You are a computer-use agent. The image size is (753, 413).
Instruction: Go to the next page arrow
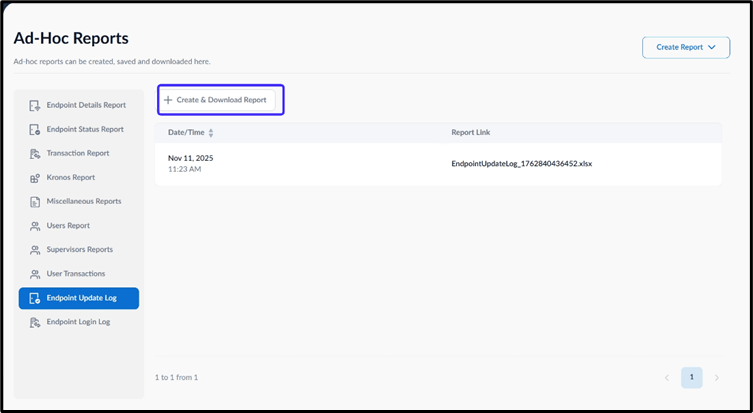tap(717, 378)
